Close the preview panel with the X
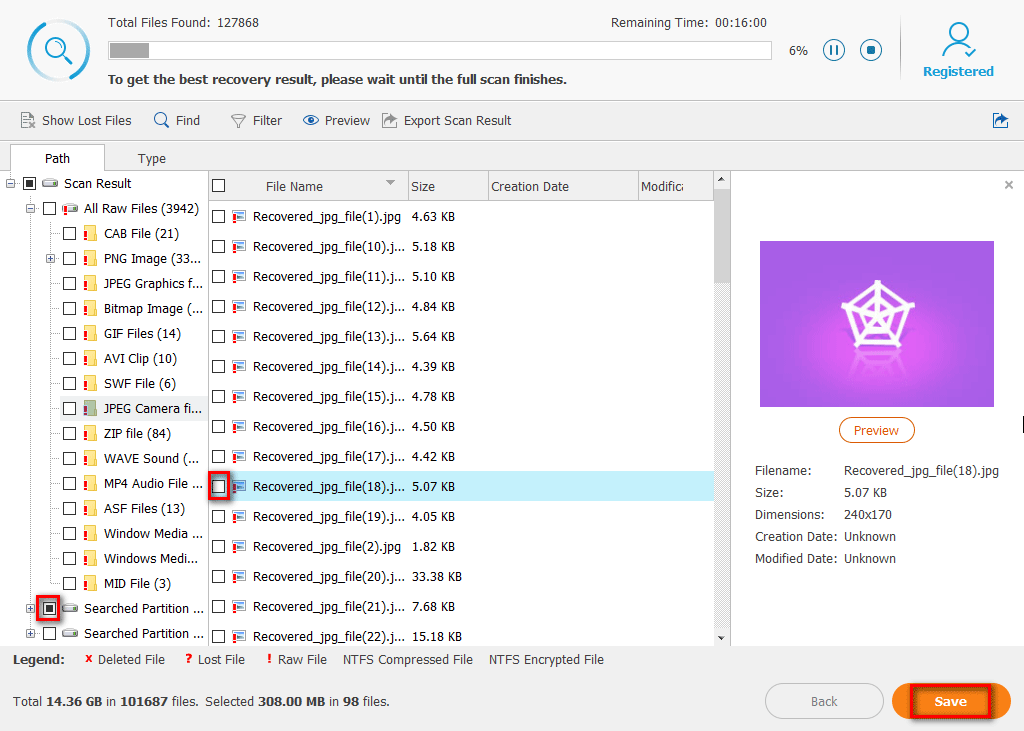 (1008, 185)
